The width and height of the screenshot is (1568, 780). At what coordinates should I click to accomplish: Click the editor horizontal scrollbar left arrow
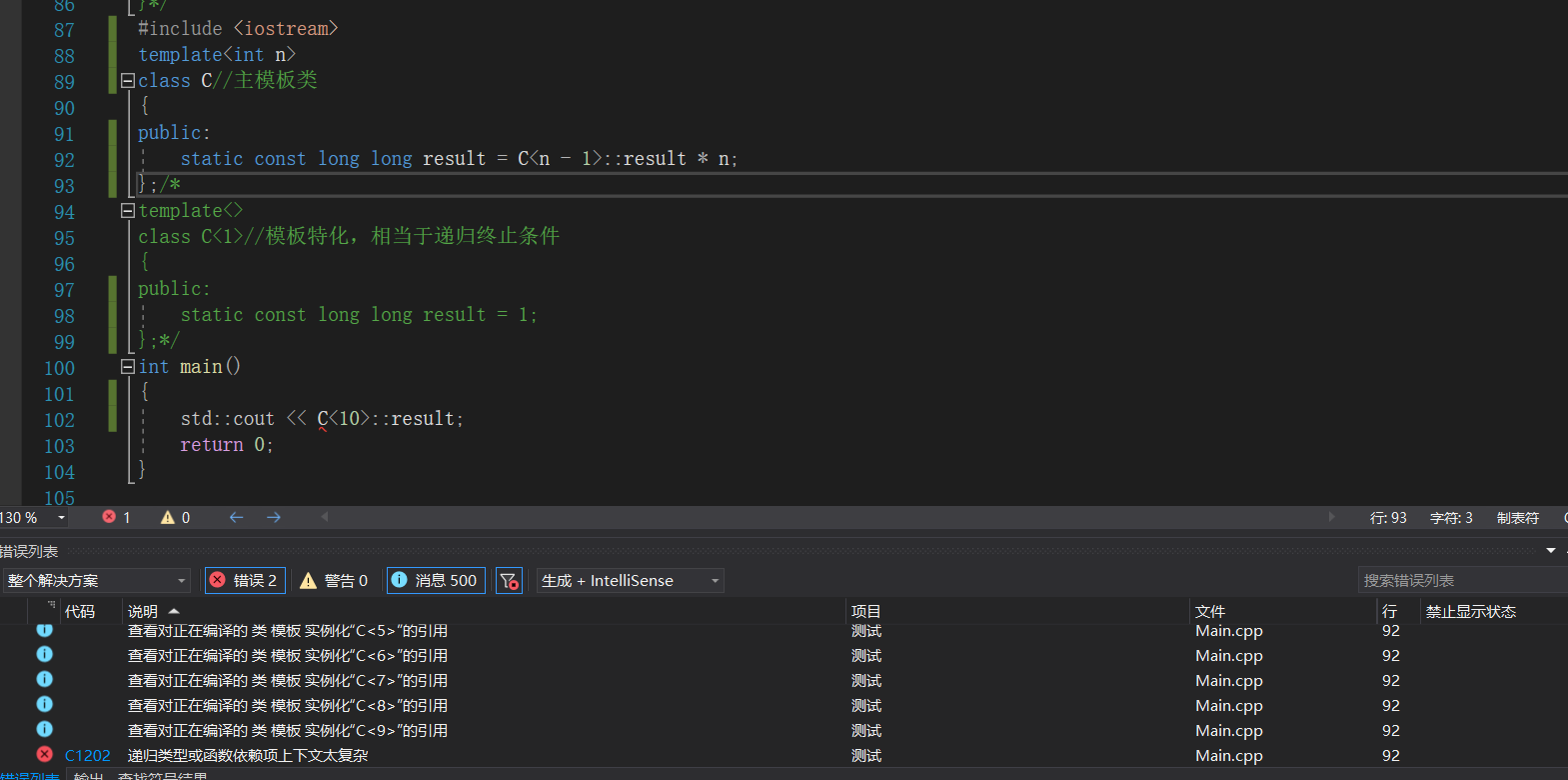(x=325, y=517)
